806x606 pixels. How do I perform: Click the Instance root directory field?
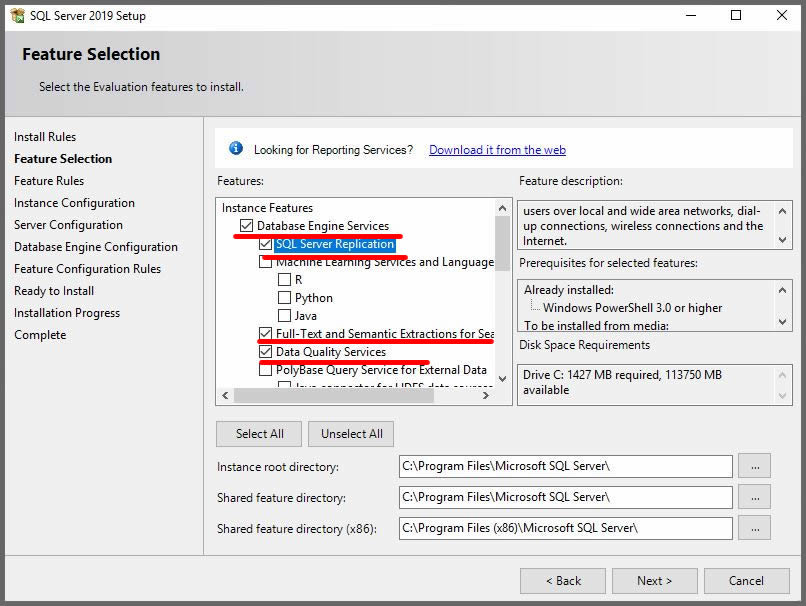(x=565, y=467)
